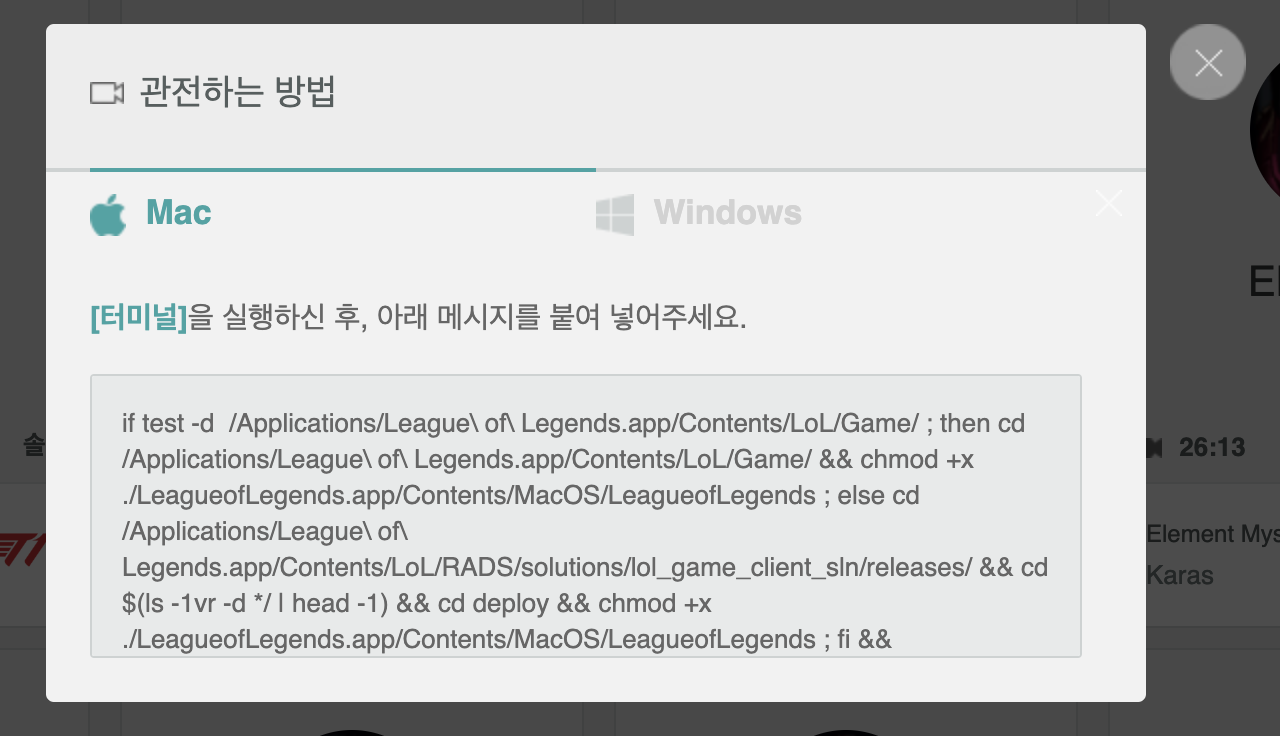Click the 26:13 game duration label
This screenshot has height=736, width=1280.
[1212, 447]
